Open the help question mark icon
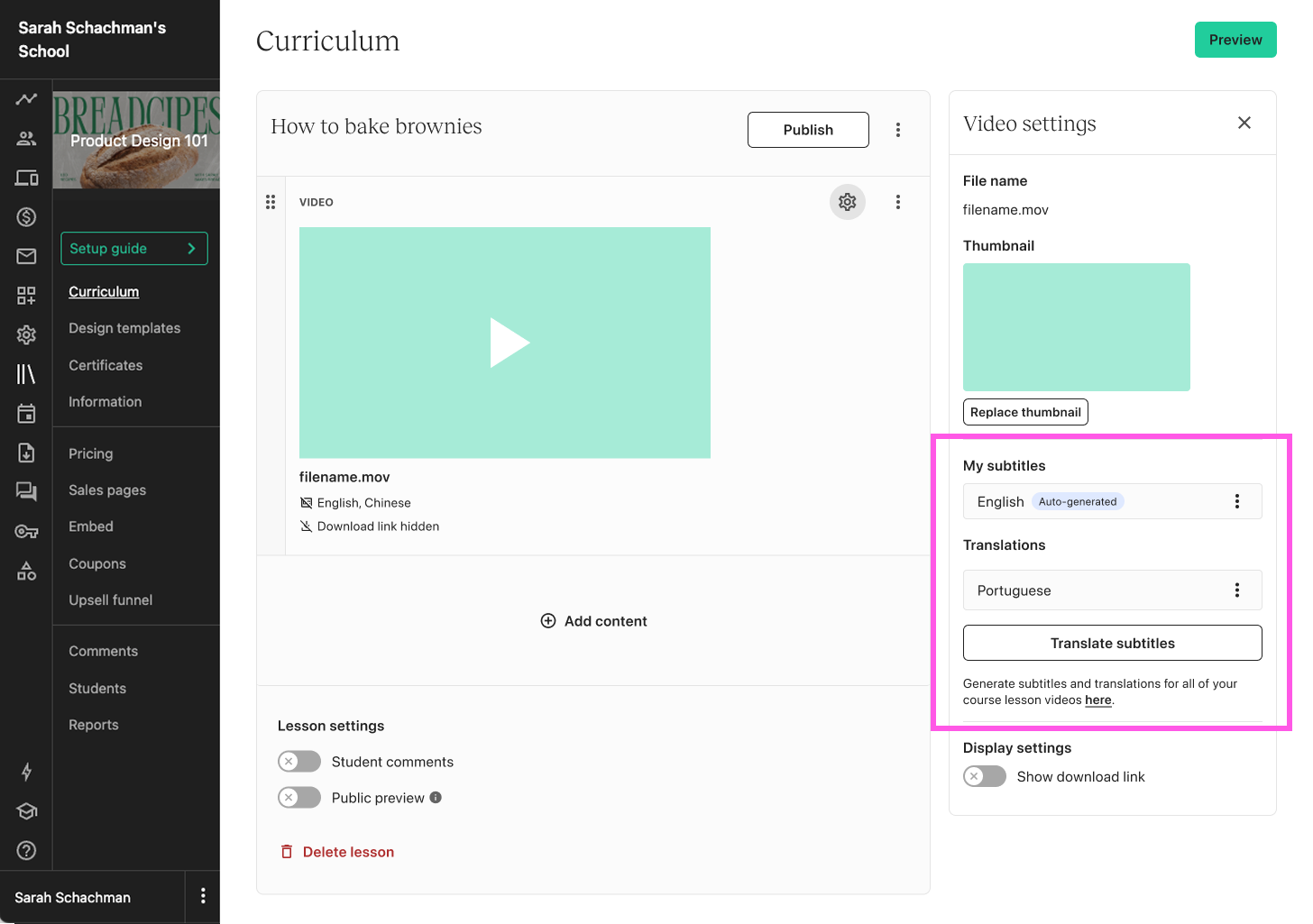Image resolution: width=1313 pixels, height=924 pixels. [x=26, y=850]
